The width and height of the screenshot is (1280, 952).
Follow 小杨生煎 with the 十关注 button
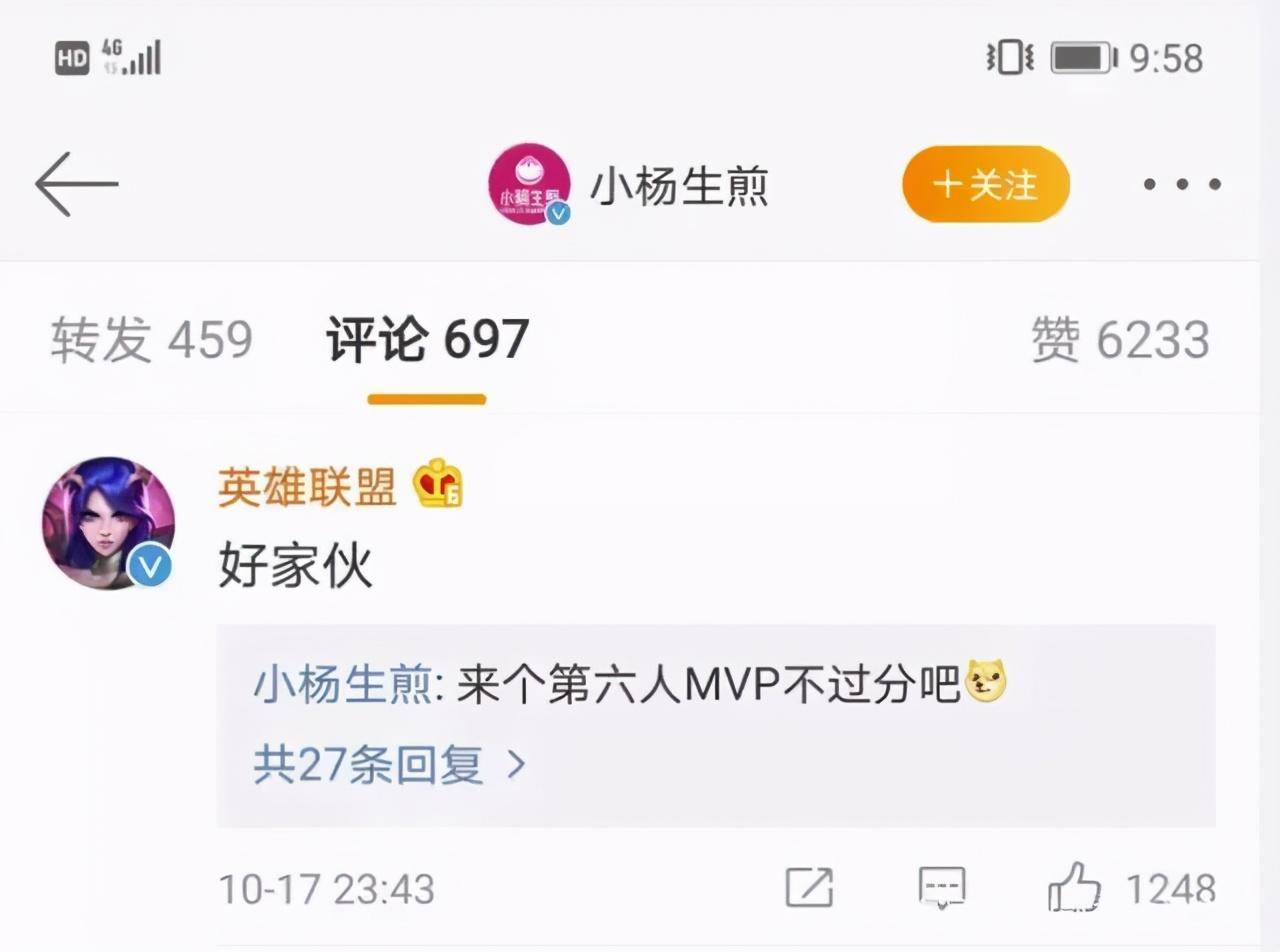986,185
